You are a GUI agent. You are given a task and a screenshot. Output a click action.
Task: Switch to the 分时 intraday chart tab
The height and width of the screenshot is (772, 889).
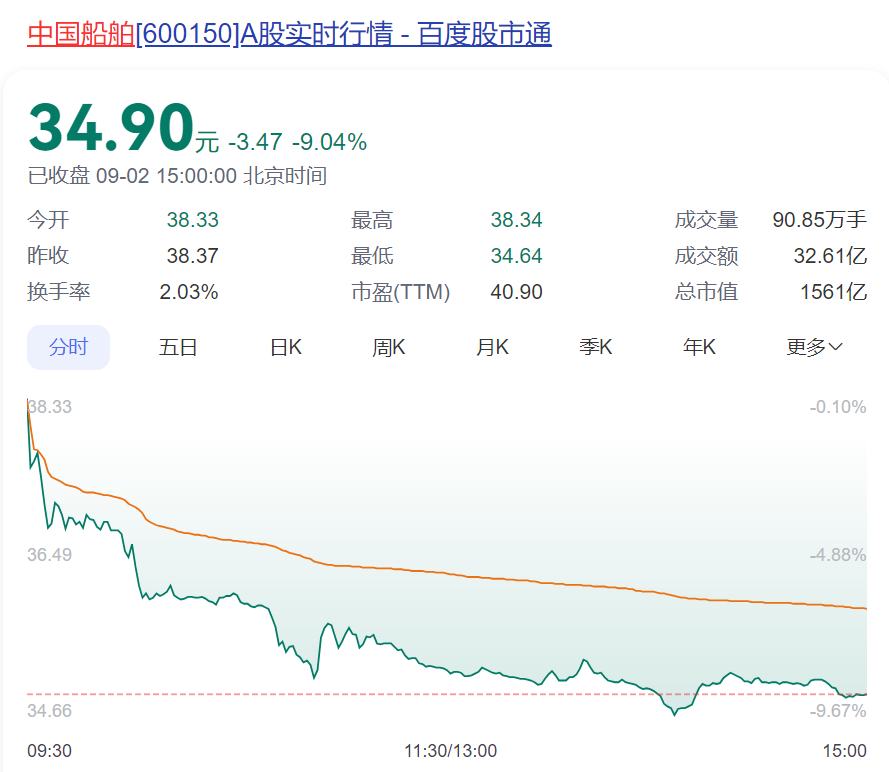[68, 346]
